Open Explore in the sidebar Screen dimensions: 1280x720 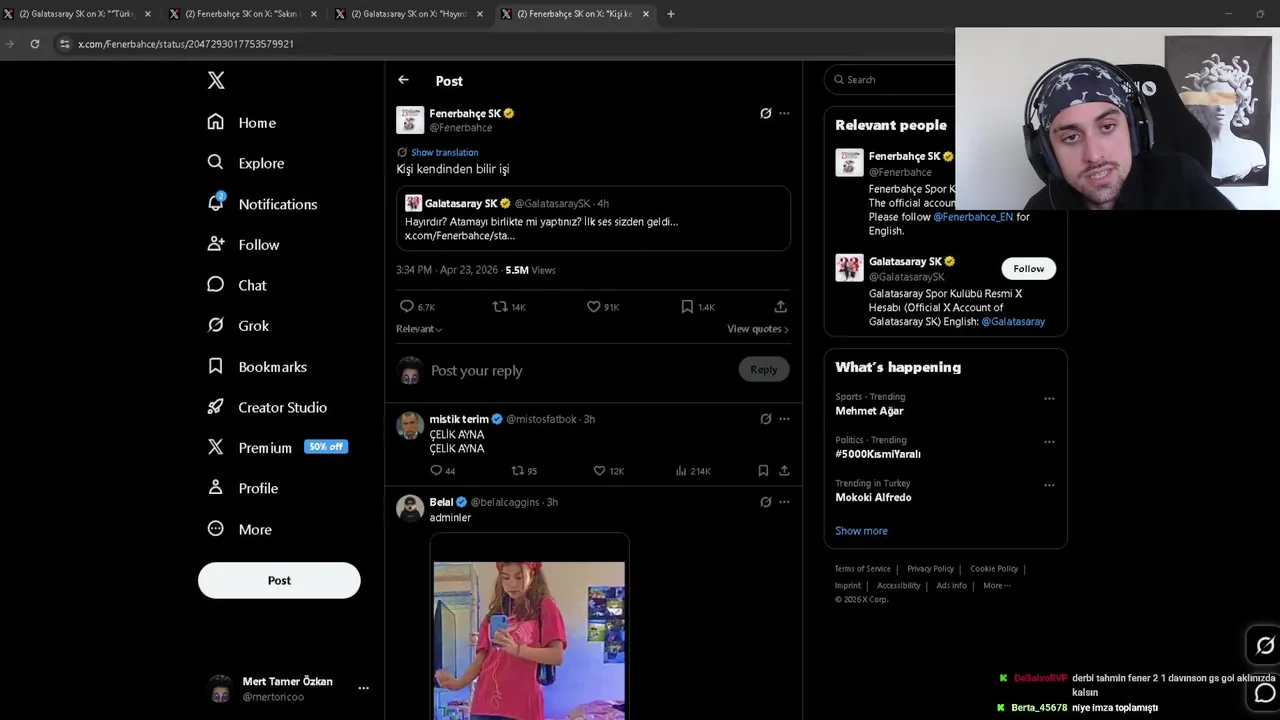(245, 163)
